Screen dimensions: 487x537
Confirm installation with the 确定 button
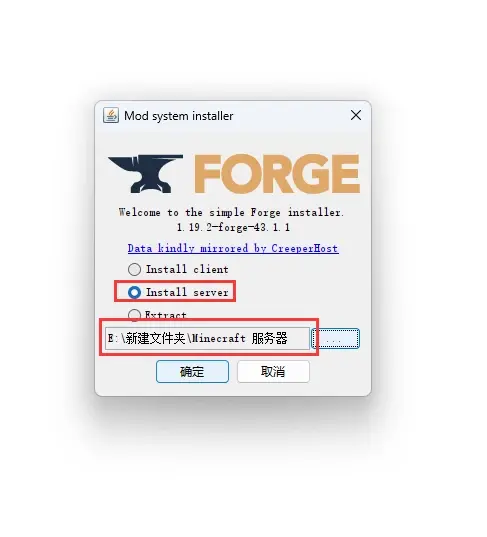click(192, 372)
